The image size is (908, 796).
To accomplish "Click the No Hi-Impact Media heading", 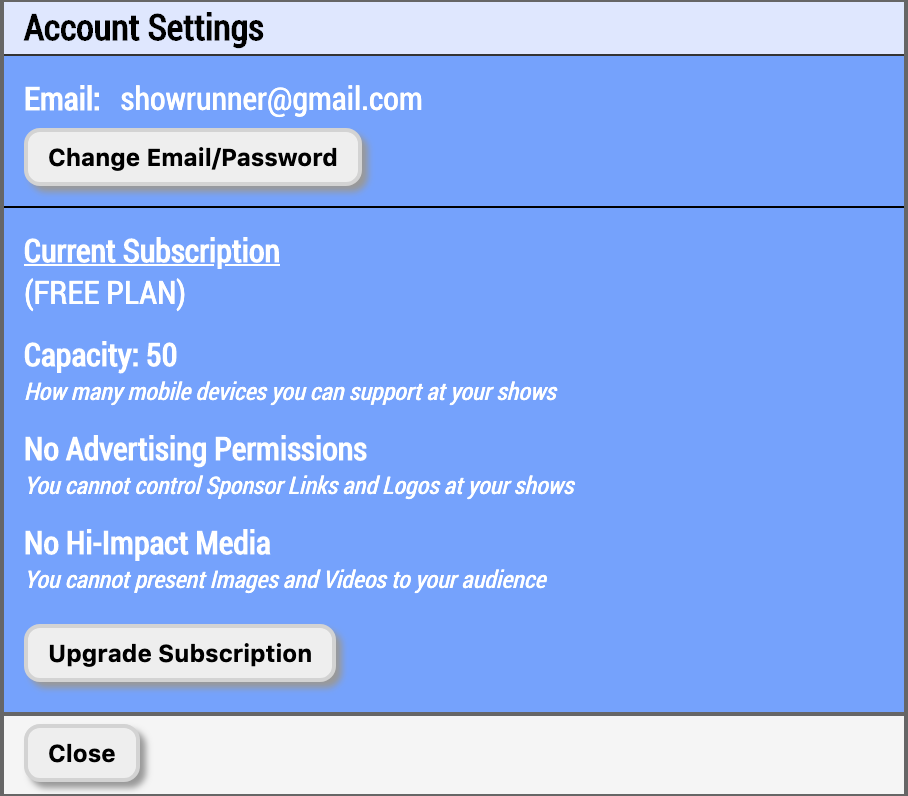I will [146, 543].
